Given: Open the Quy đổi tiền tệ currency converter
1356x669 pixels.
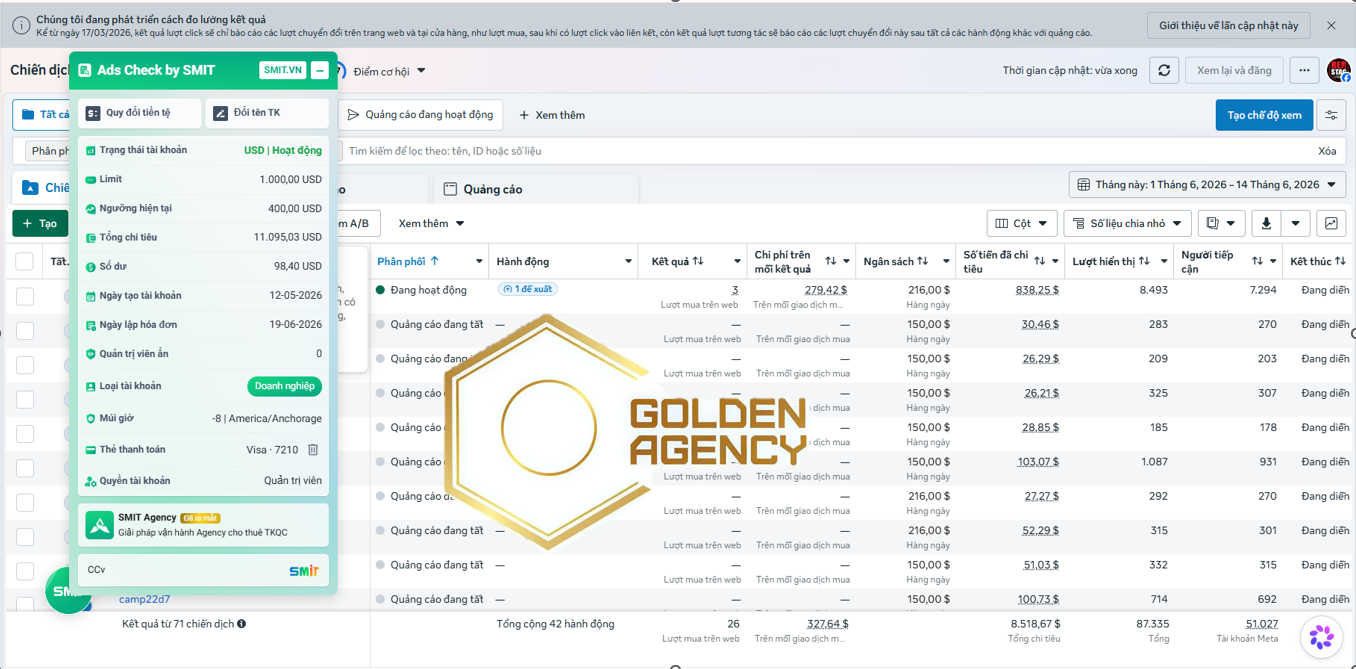Looking at the screenshot, I should [139, 113].
